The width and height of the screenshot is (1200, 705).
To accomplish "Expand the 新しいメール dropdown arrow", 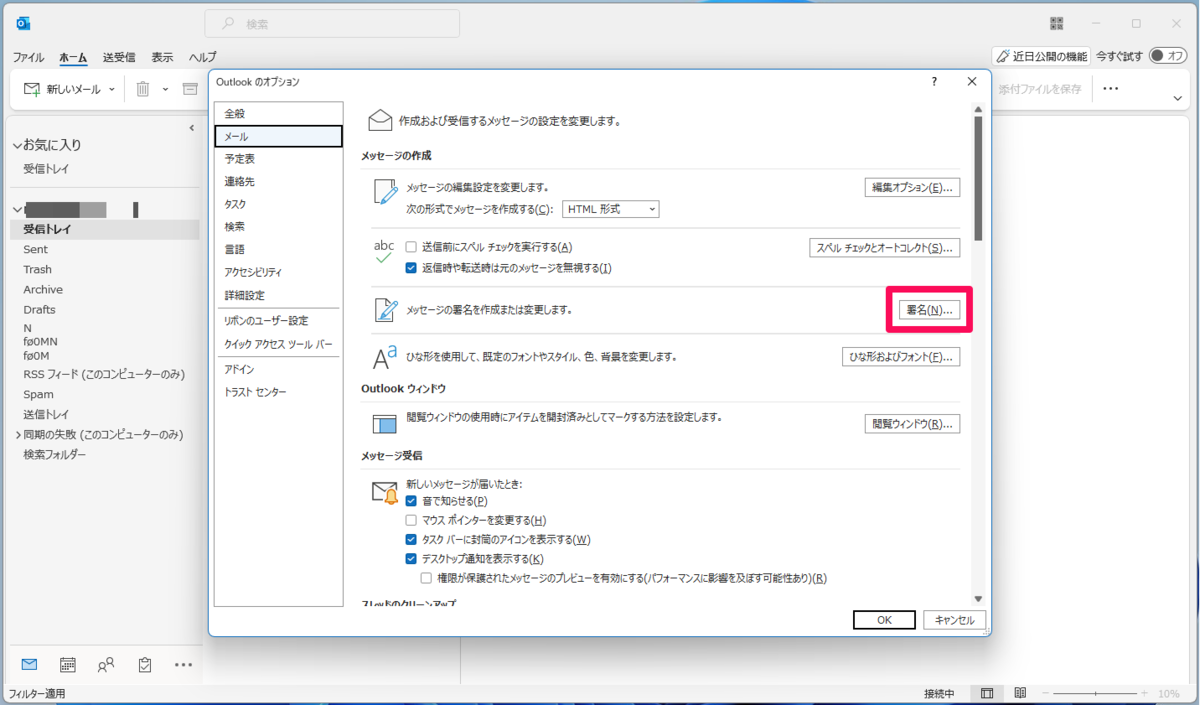I will (x=112, y=90).
